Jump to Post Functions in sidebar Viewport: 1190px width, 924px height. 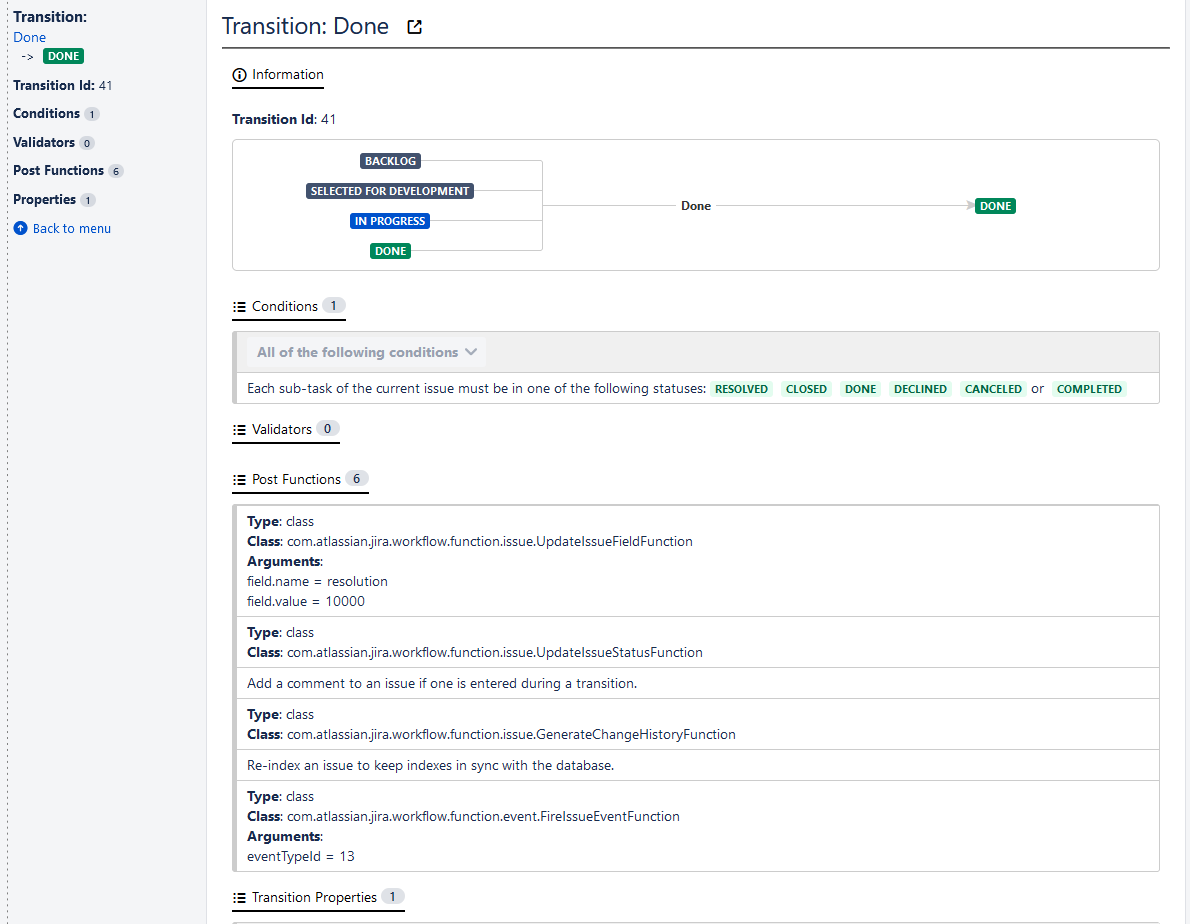coord(58,171)
